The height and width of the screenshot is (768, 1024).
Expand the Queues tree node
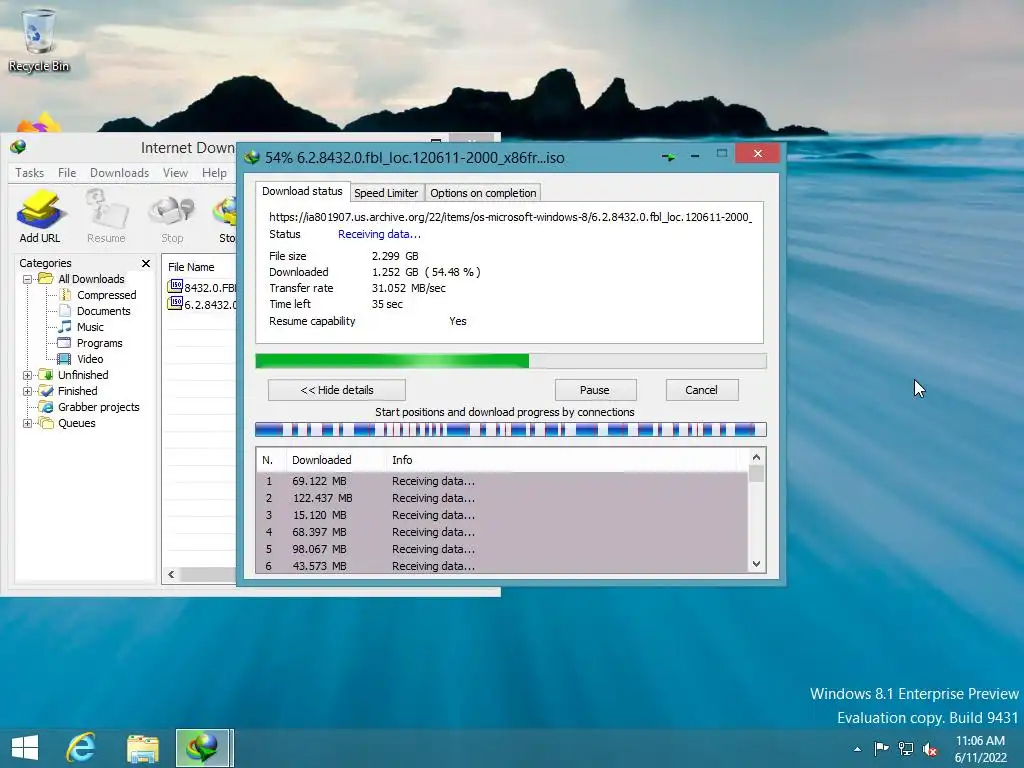(x=27, y=423)
